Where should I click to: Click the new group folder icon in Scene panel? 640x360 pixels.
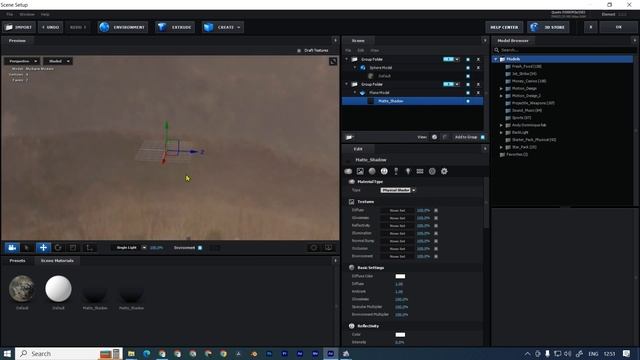(349, 137)
